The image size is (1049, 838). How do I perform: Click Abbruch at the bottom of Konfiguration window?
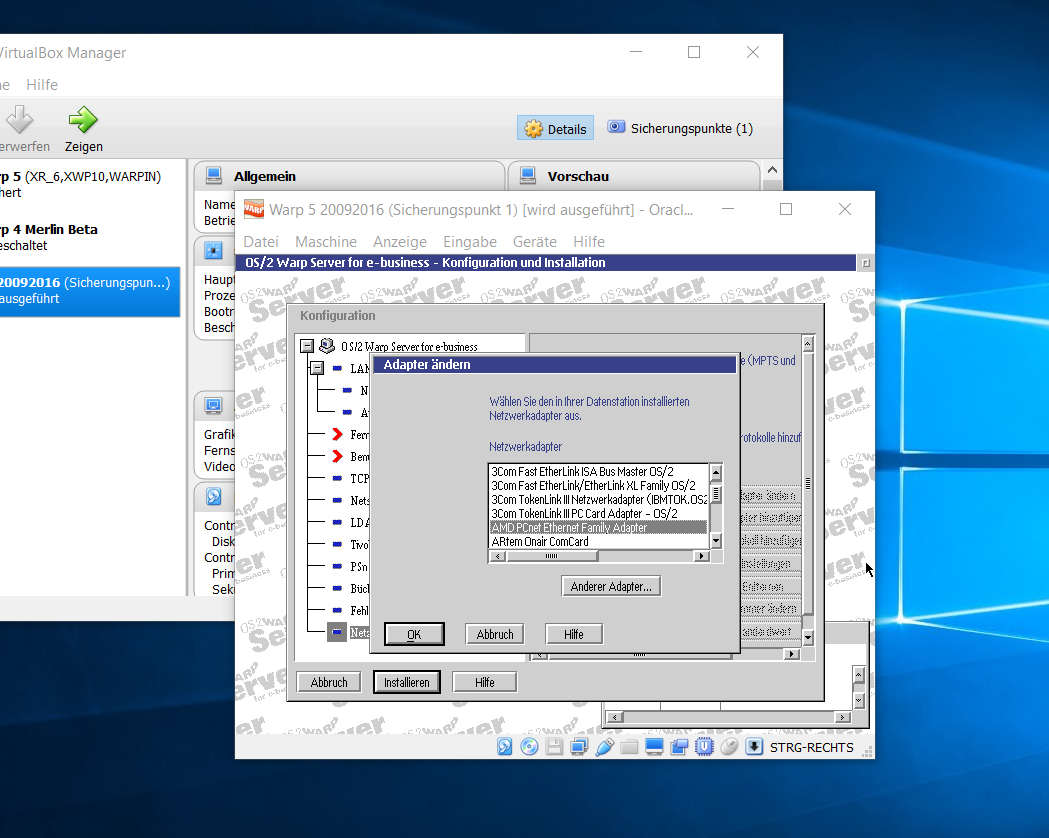coord(329,682)
